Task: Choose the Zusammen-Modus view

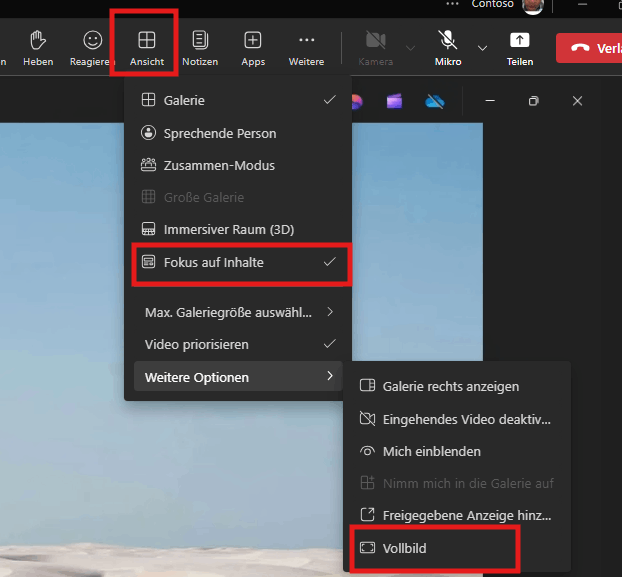Action: point(238,165)
